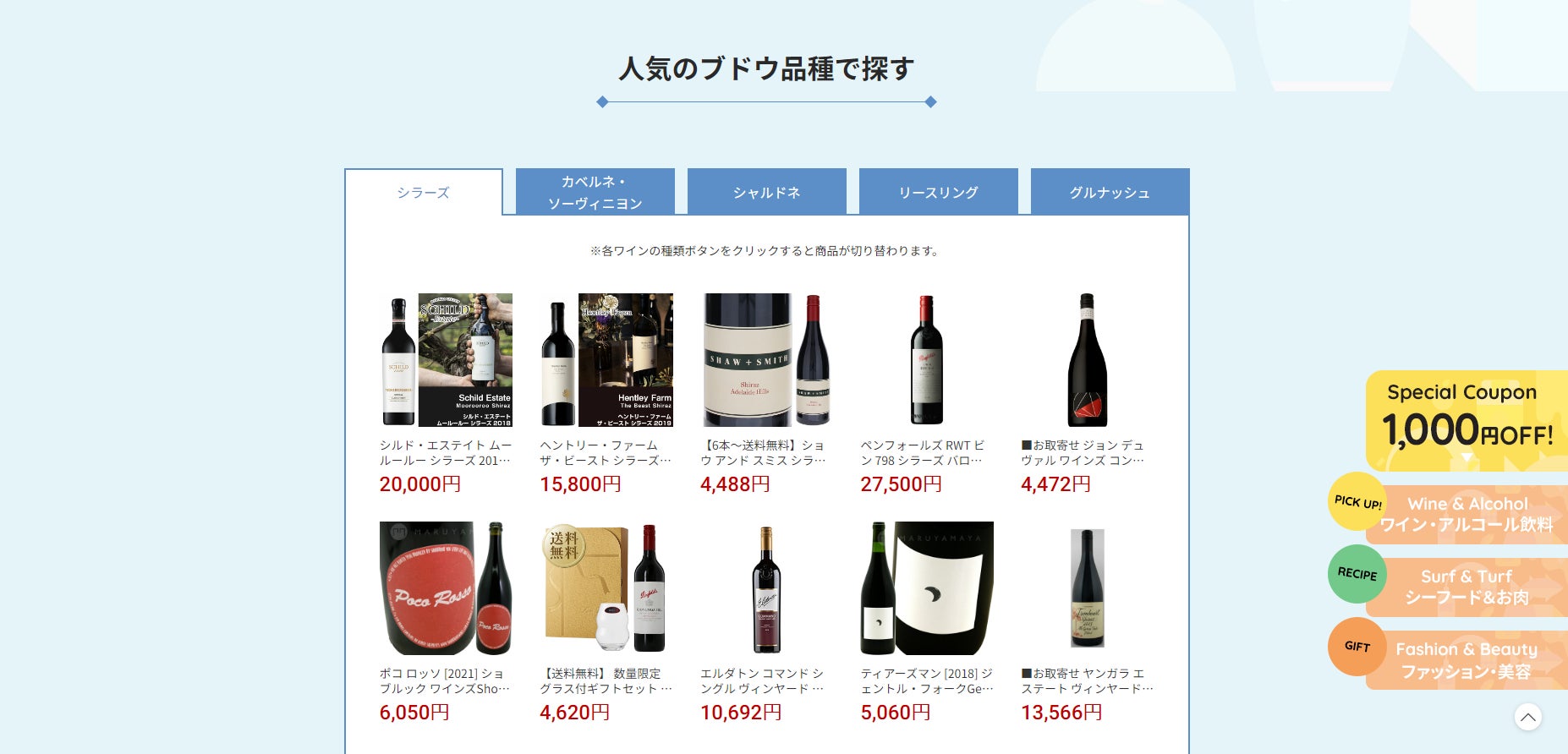
Task: Click the ペンフォールズ RWT product title
Action: [x=923, y=453]
